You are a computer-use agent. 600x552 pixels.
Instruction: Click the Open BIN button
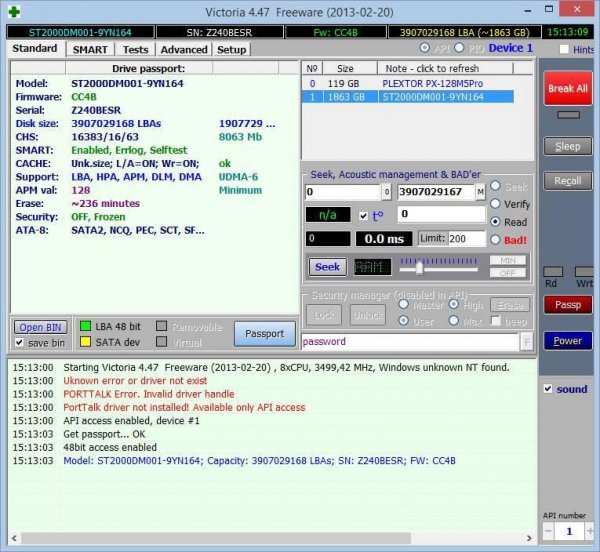[x=40, y=327]
